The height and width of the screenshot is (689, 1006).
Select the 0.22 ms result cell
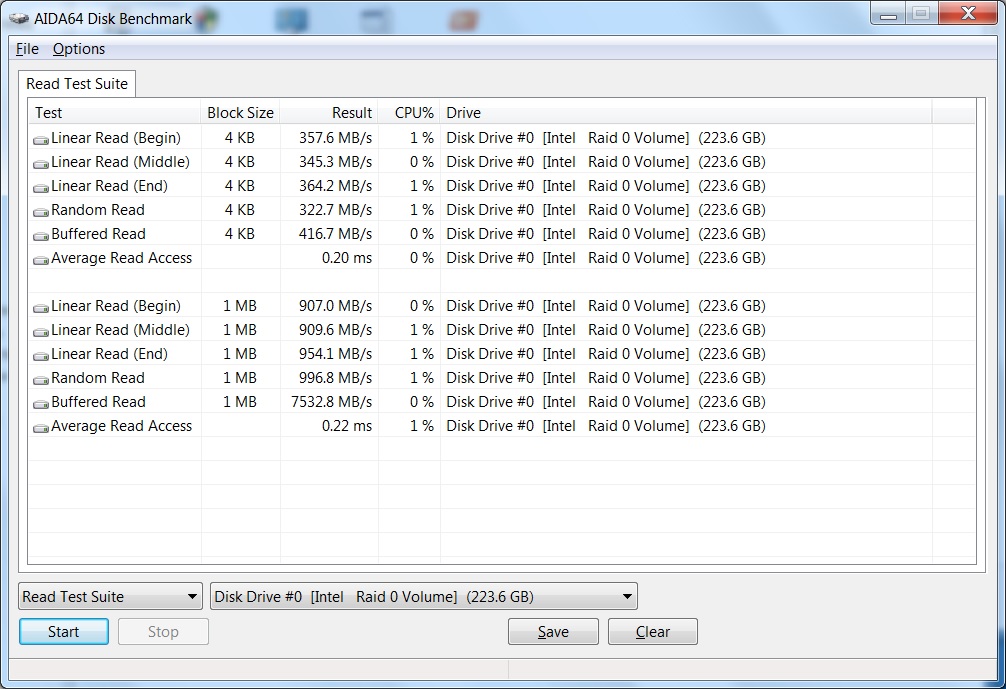pos(346,426)
